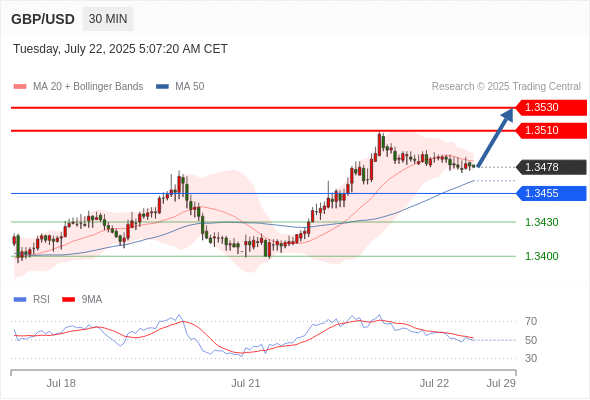
Task: Click the Jul 18 date axis label
Action: coord(61,383)
